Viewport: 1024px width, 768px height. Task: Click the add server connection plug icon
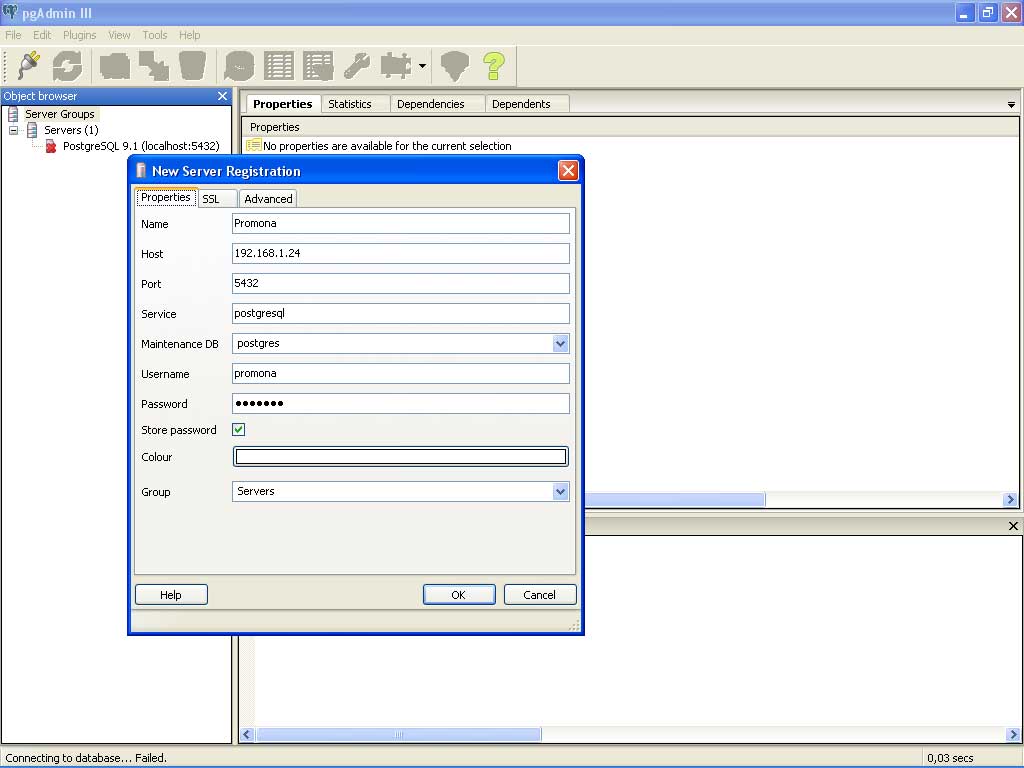[x=28, y=66]
